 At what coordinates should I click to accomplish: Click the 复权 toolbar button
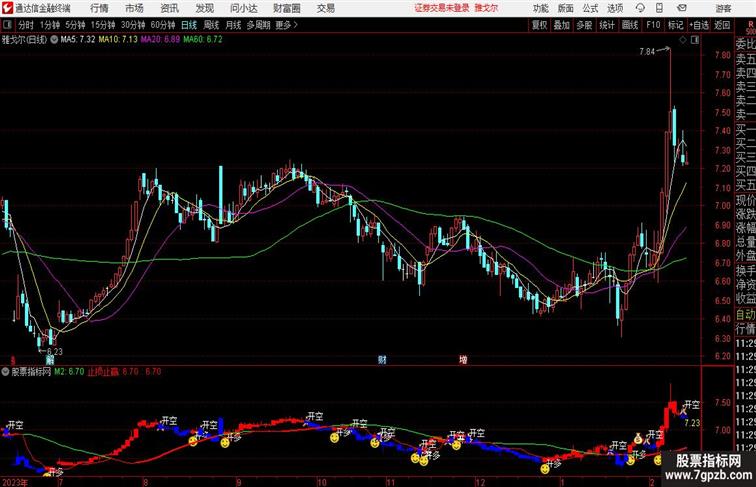point(540,25)
